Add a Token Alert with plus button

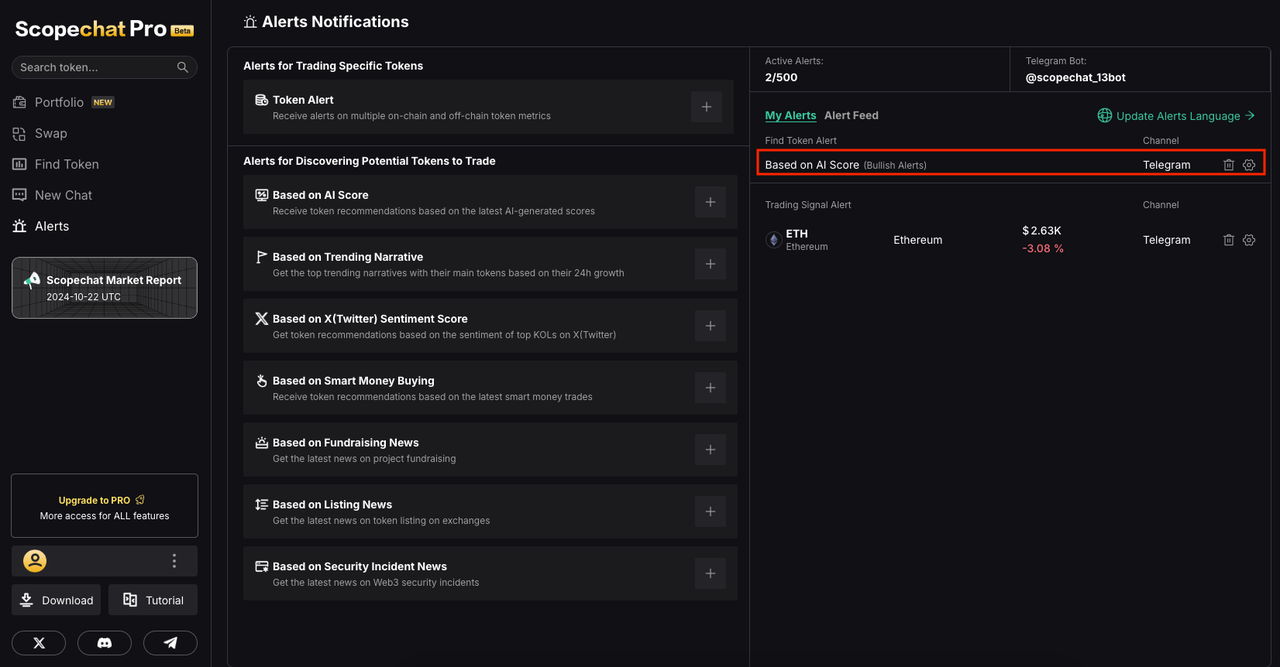click(x=706, y=107)
